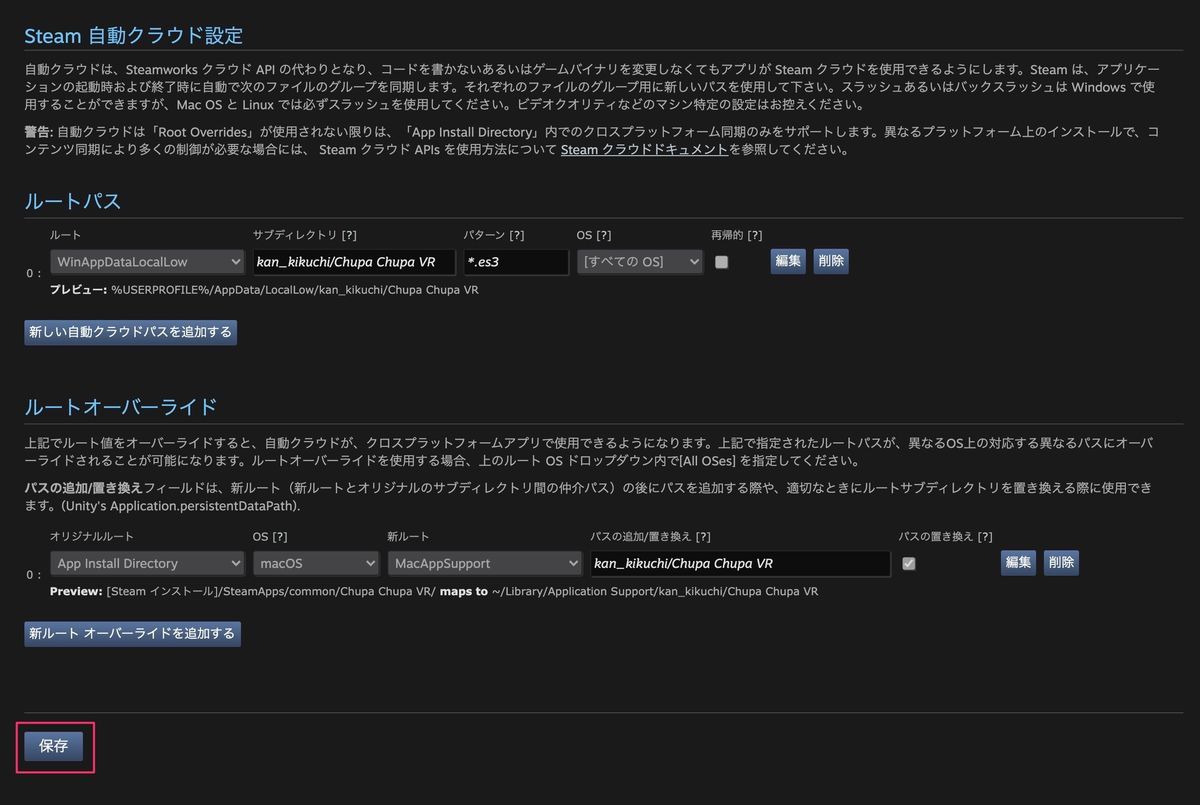Click the サブディレクトリ [?] label

(305, 235)
